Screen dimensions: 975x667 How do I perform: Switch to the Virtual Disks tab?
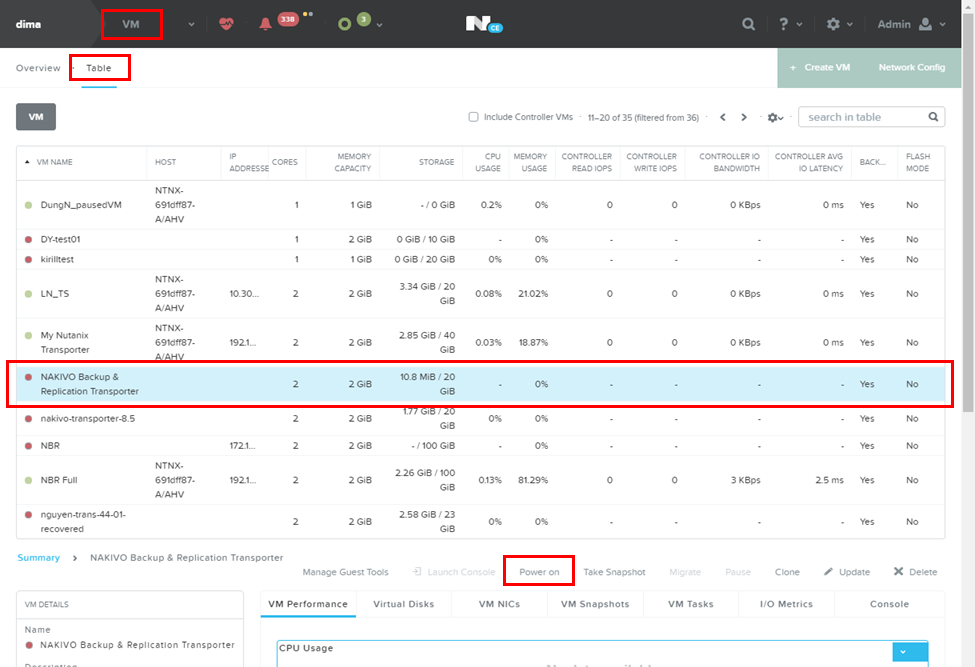404,604
